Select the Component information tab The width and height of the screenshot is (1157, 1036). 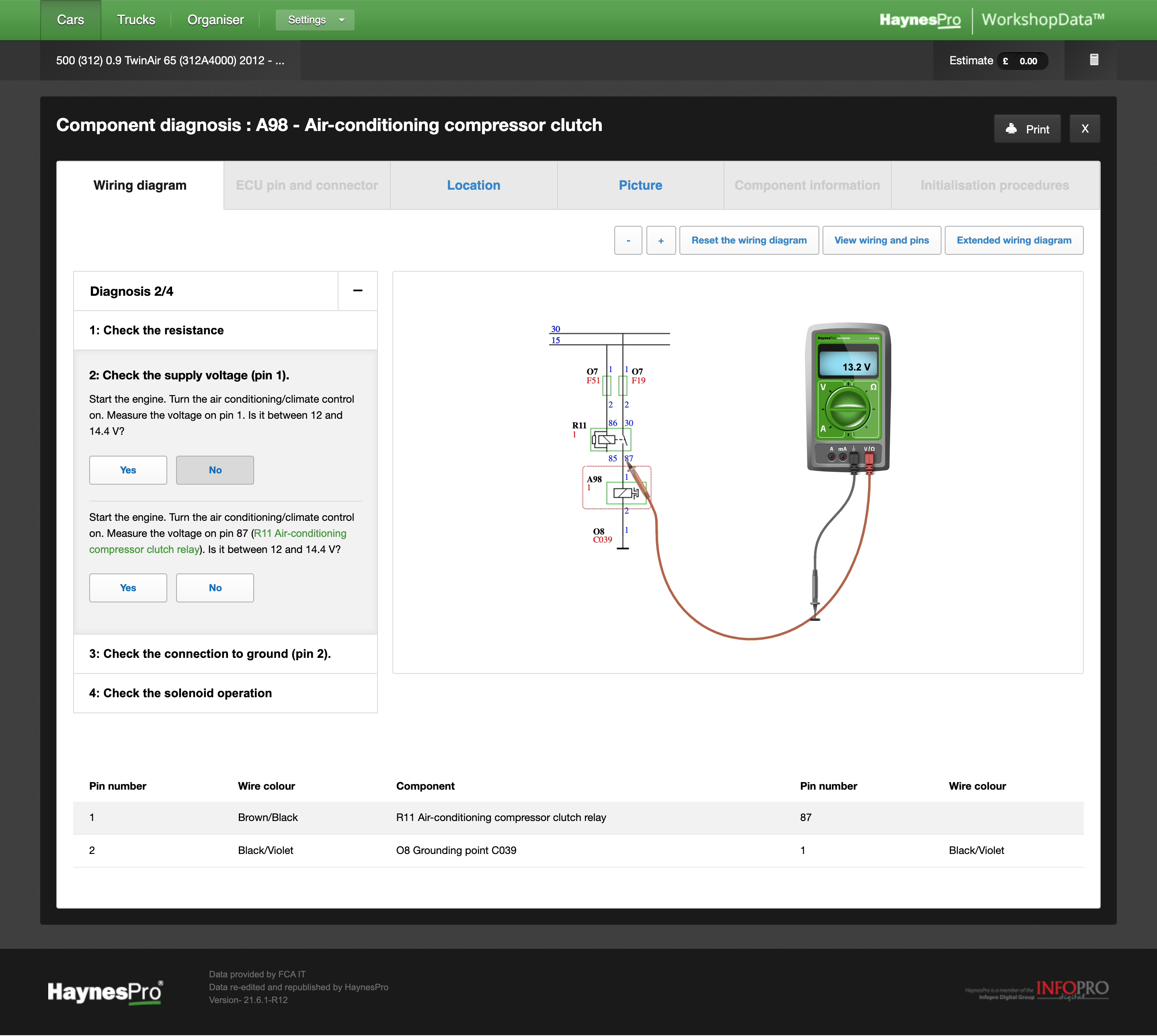pos(807,185)
